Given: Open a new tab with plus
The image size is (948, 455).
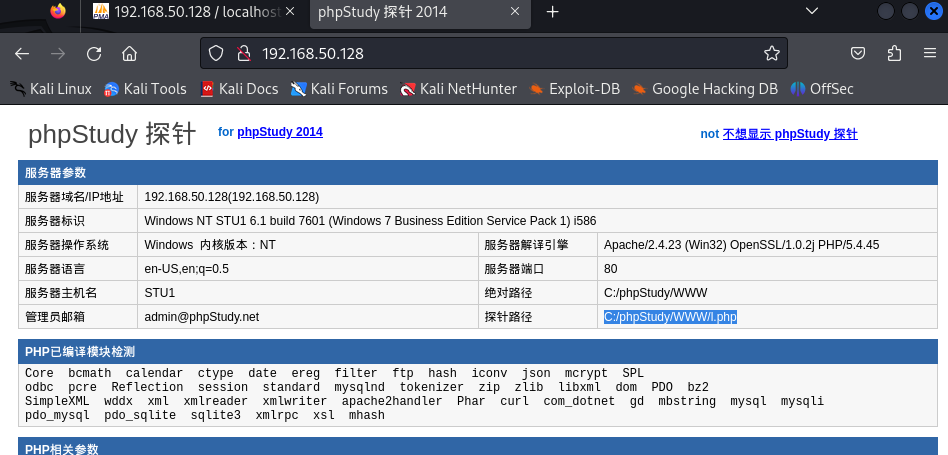Looking at the screenshot, I should (x=552, y=11).
